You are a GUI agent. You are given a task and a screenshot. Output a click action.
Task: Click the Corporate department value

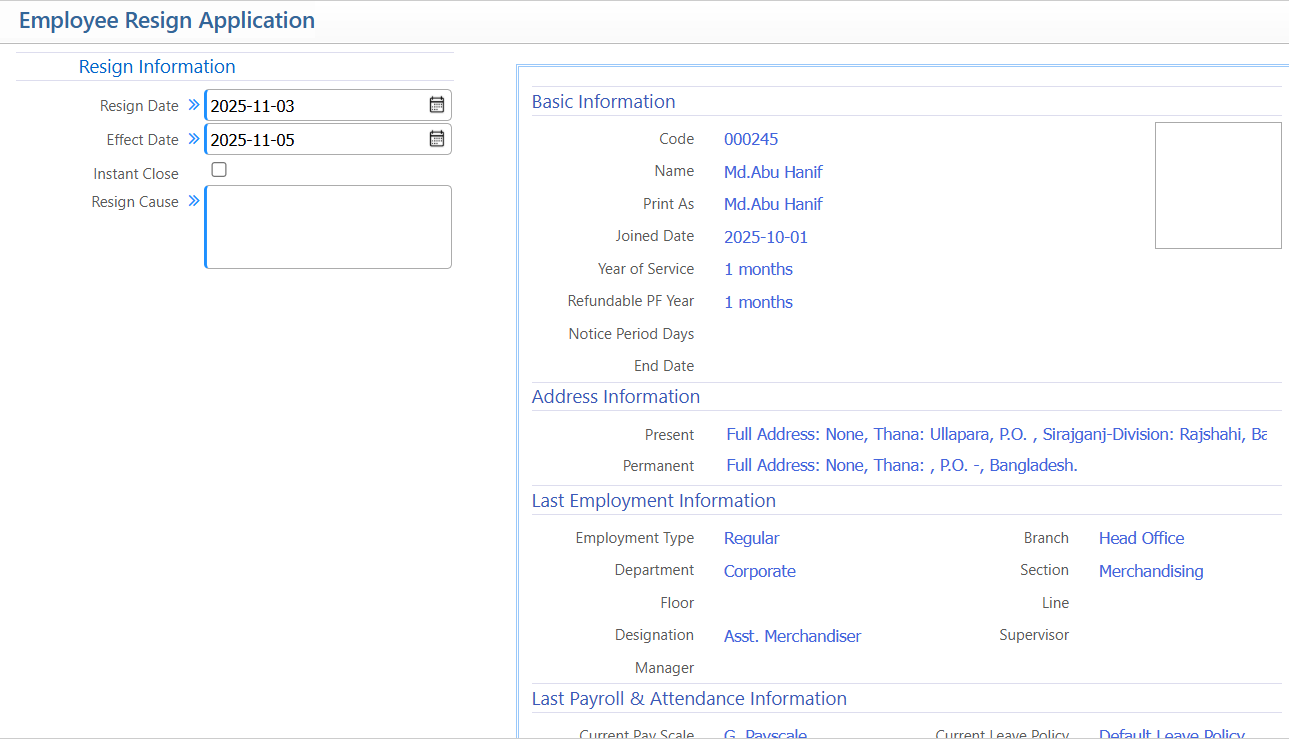(760, 571)
